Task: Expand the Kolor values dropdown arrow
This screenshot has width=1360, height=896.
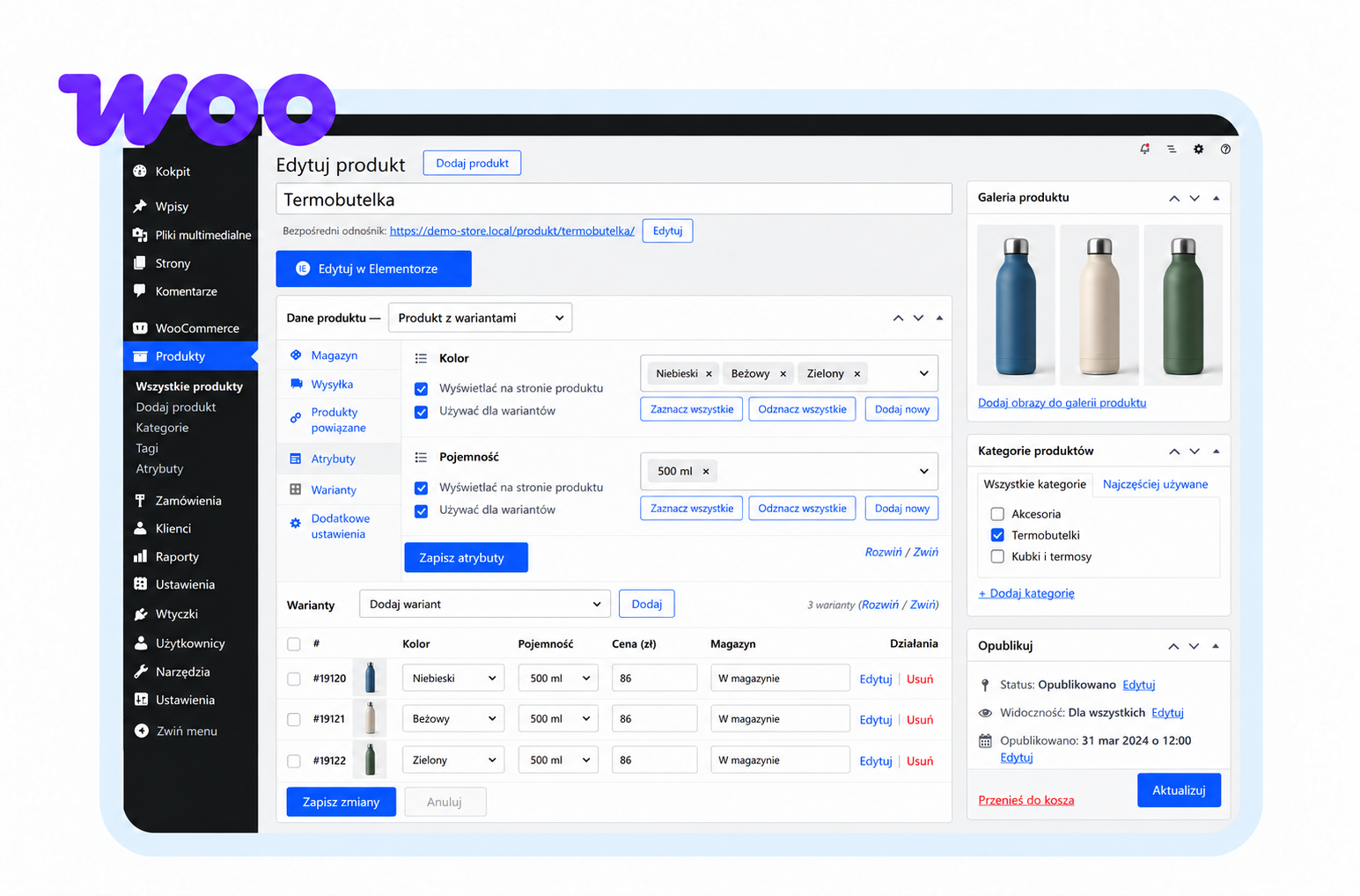Action: 923,373
